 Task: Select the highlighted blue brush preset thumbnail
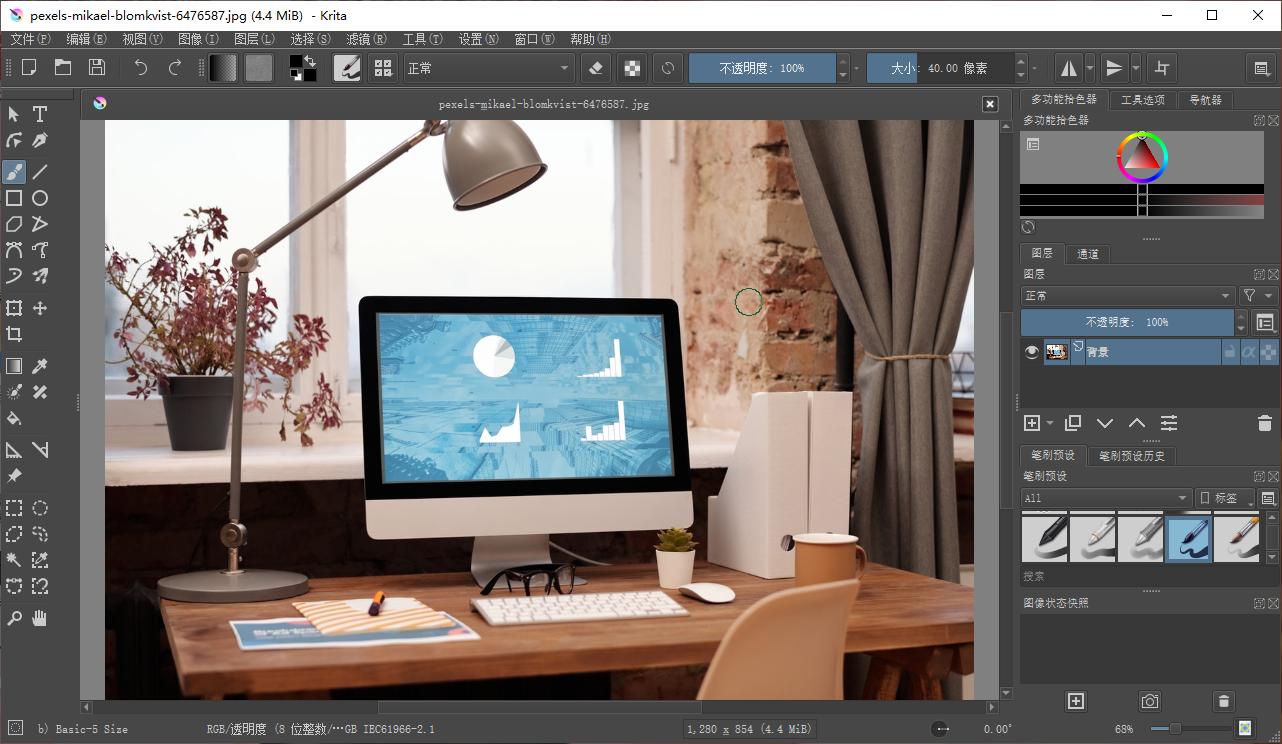coord(1188,538)
